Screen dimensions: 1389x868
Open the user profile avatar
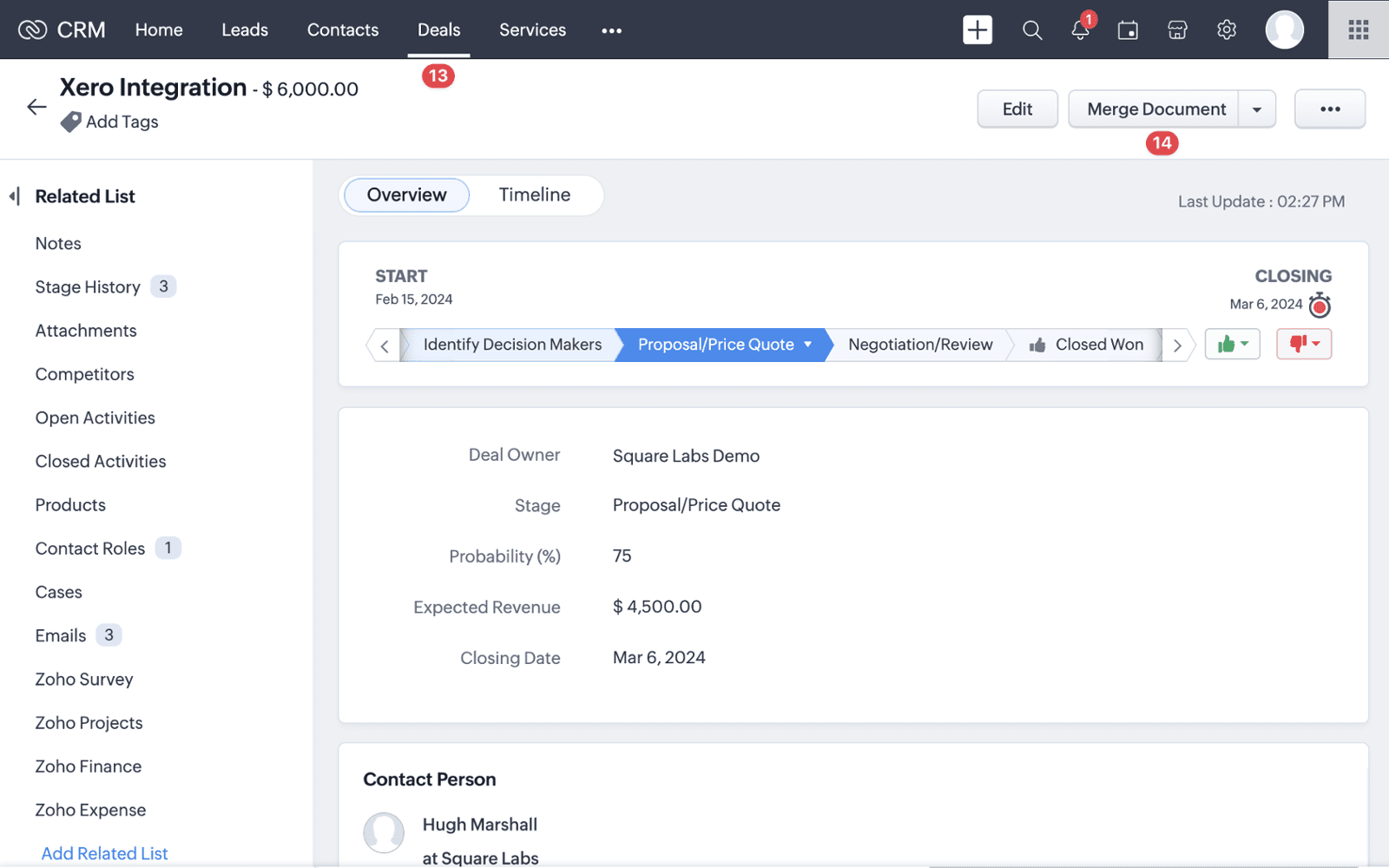click(1285, 30)
